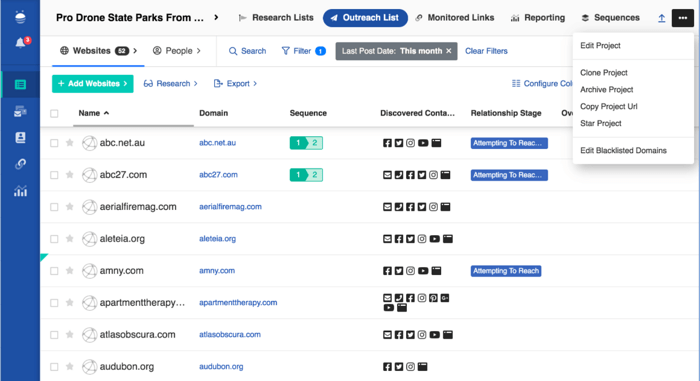The width and height of the screenshot is (700, 381).
Task: Open the link chain icon in sidebar
Action: coord(20,164)
